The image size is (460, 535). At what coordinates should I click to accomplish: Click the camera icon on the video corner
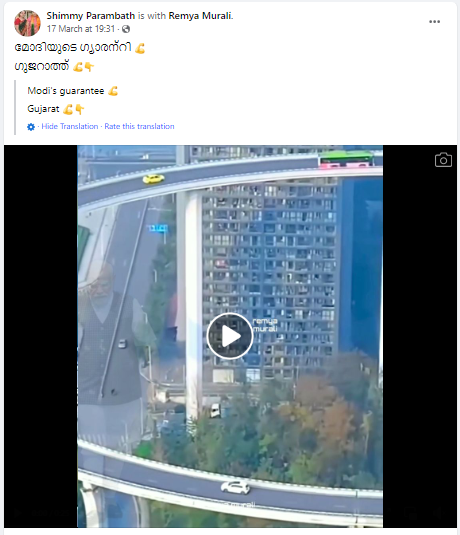pos(443,160)
